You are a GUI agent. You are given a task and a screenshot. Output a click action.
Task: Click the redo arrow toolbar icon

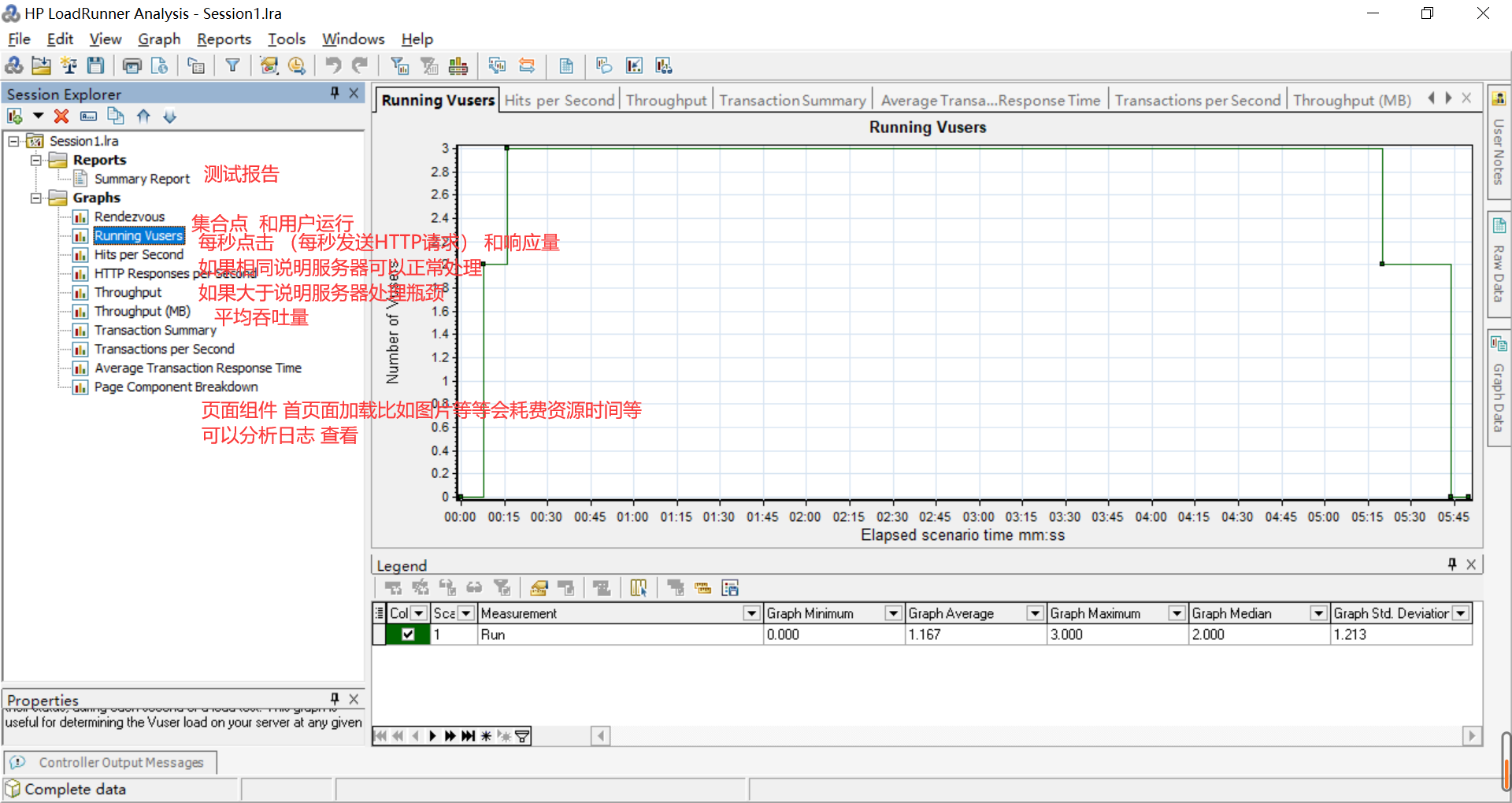(360, 66)
